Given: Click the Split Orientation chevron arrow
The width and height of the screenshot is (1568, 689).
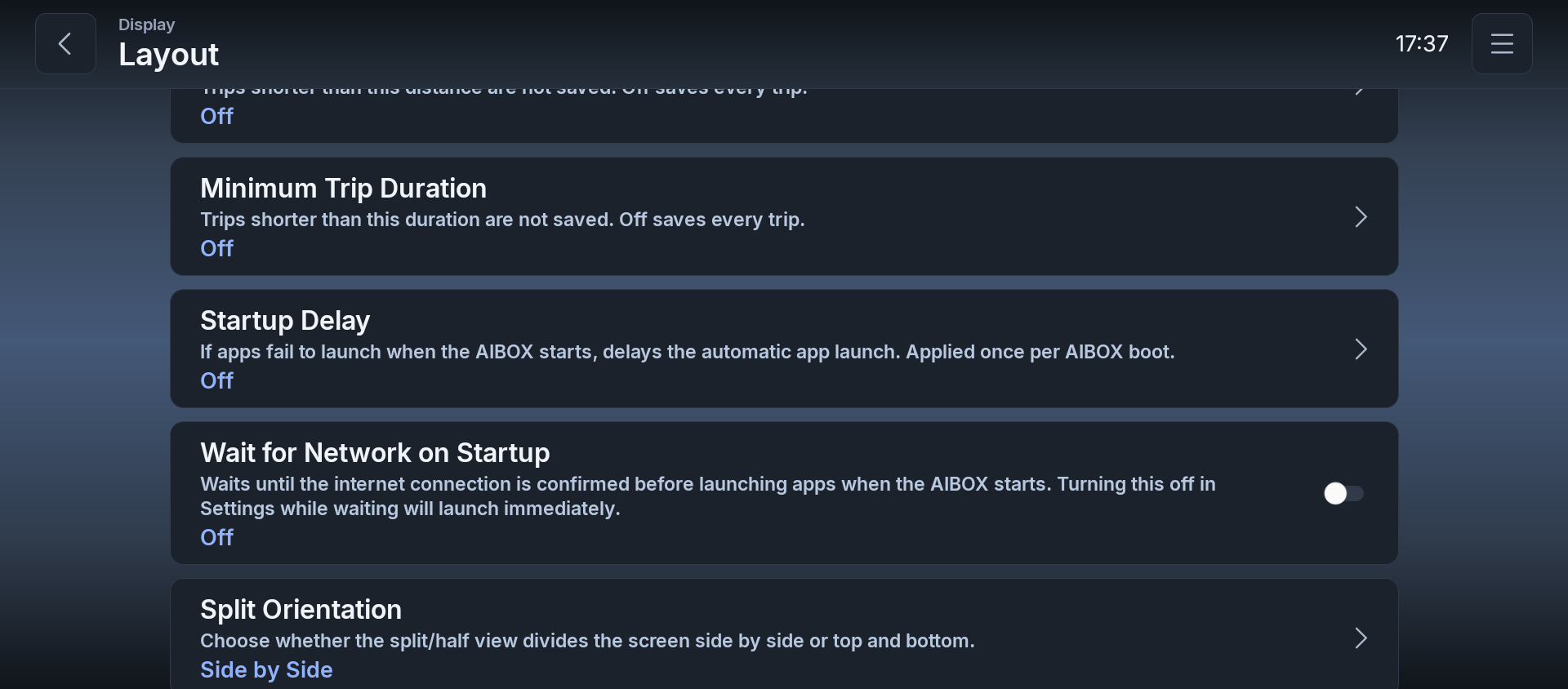Looking at the screenshot, I should pos(1361,638).
